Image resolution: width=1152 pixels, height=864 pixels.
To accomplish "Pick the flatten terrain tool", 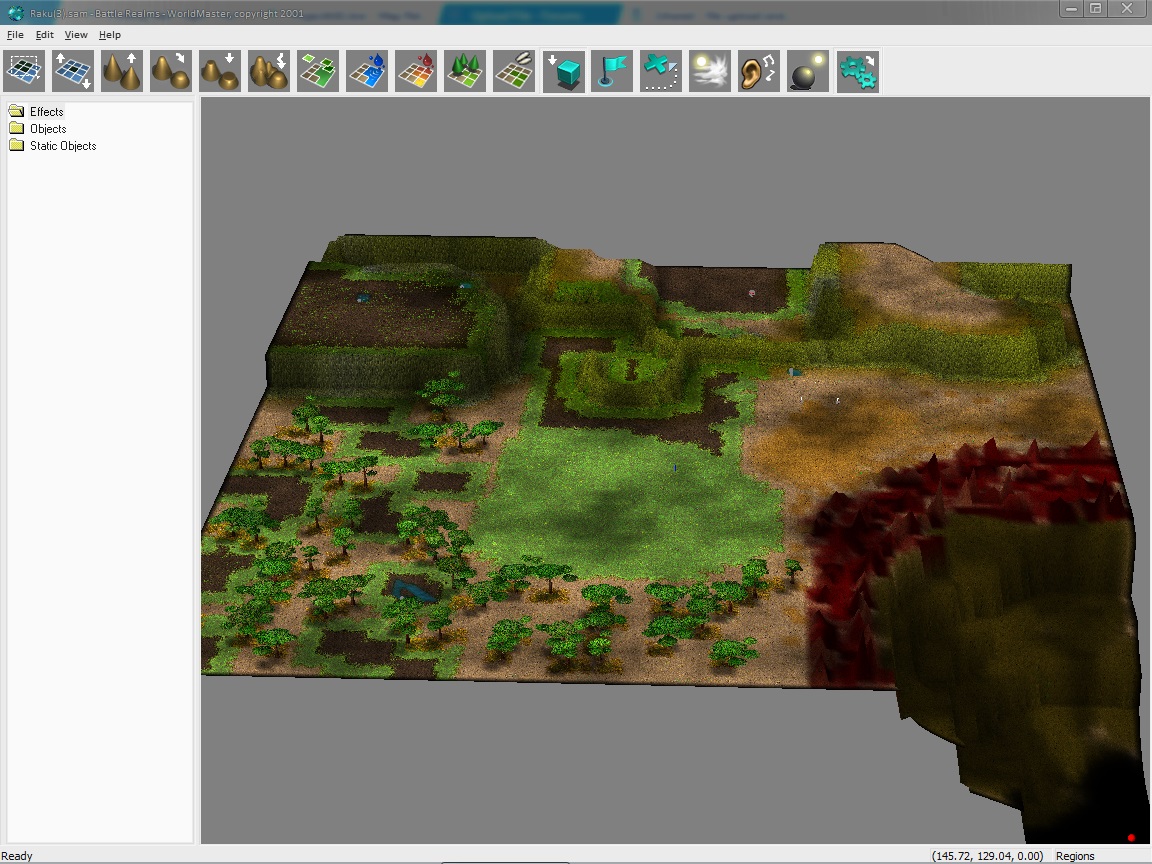I will pos(220,71).
